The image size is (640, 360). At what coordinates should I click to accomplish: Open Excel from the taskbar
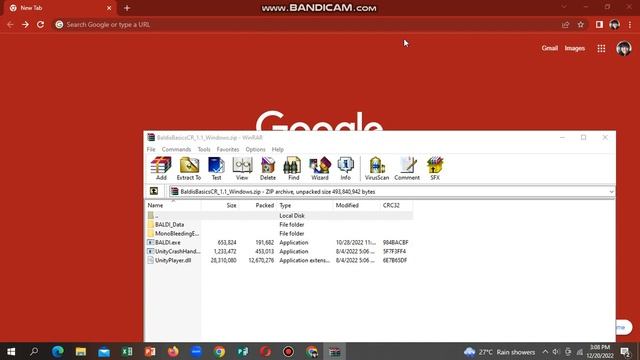coord(127,351)
